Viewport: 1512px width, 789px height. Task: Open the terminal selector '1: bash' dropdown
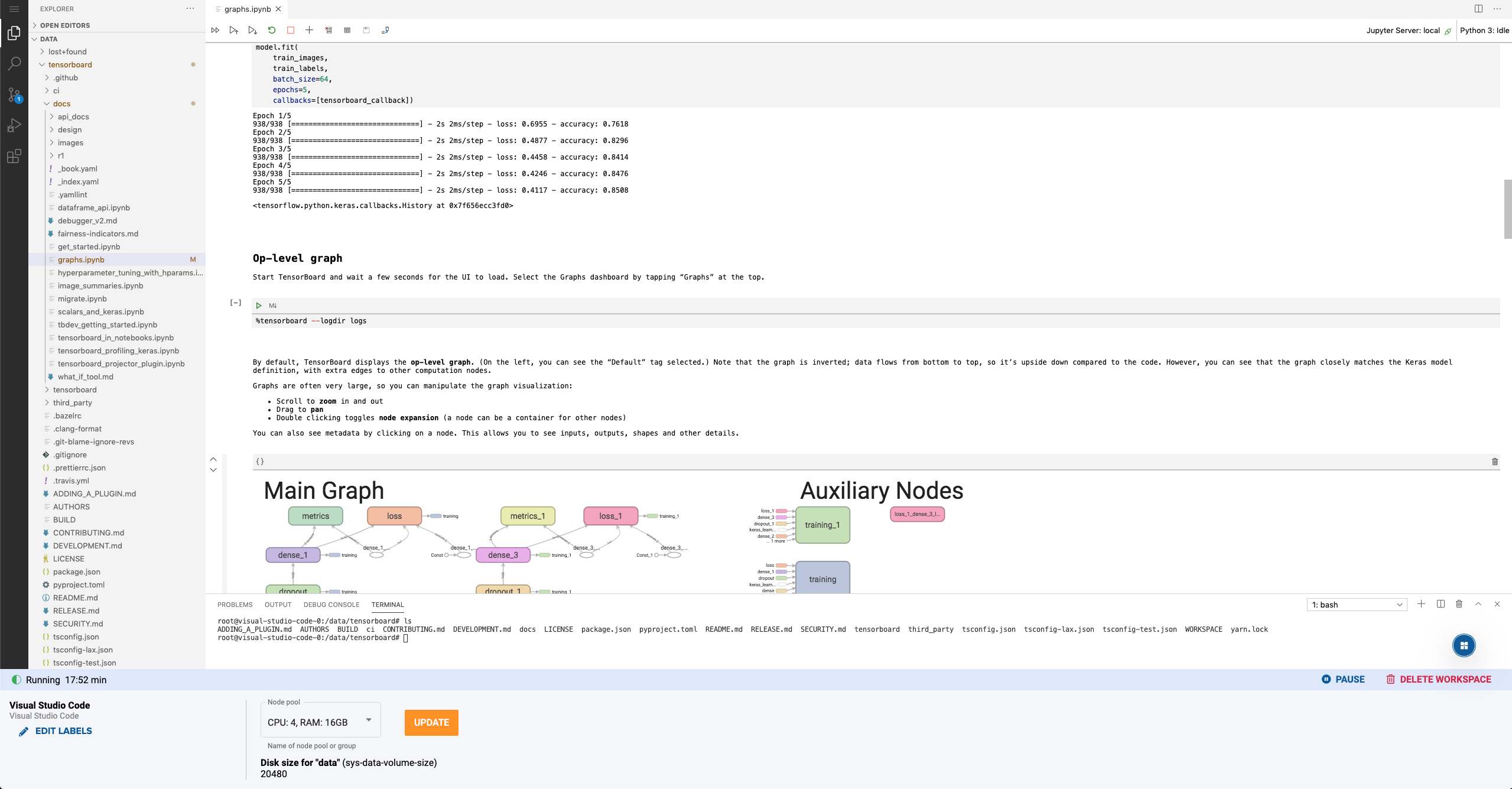[1357, 605]
